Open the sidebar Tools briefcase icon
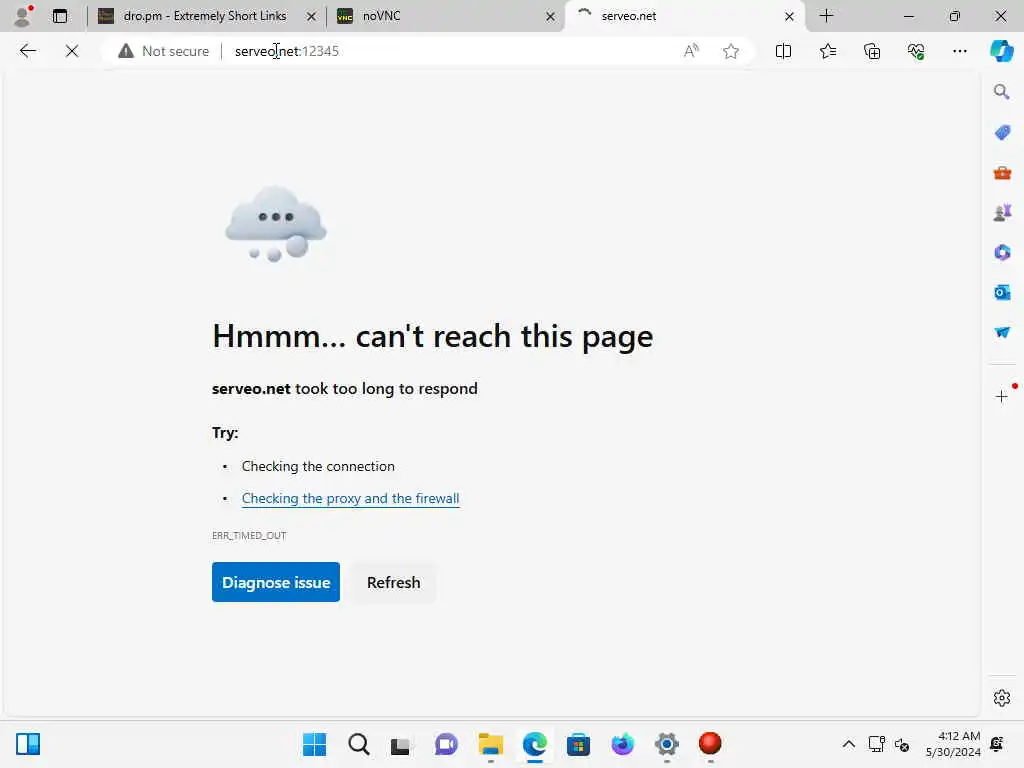 pos(1002,173)
